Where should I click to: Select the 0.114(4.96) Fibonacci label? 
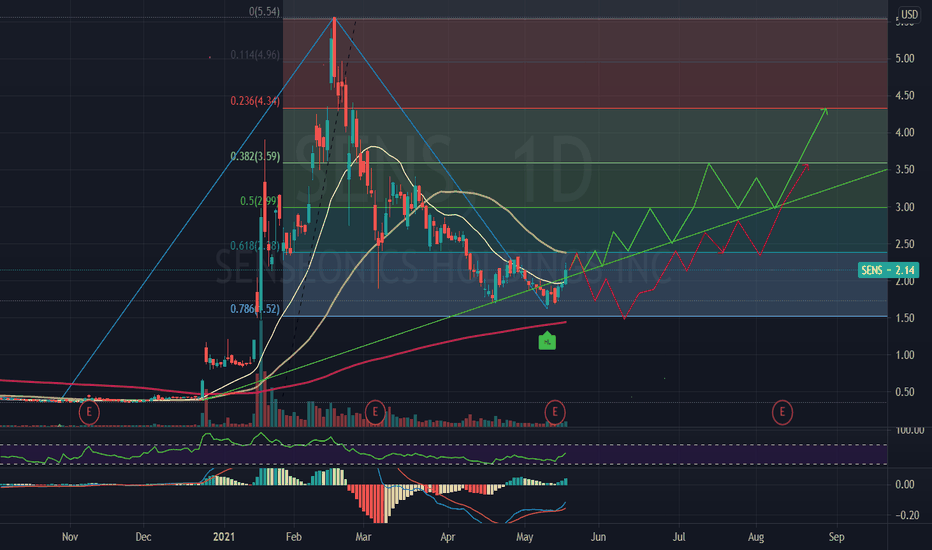[255, 55]
